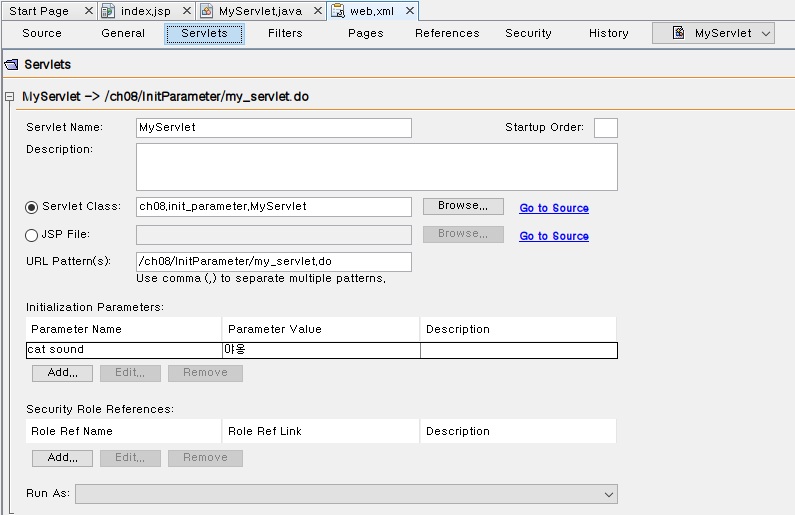Viewport: 795px width, 515px height.
Task: Click the Startup Order field
Action: pos(605,128)
